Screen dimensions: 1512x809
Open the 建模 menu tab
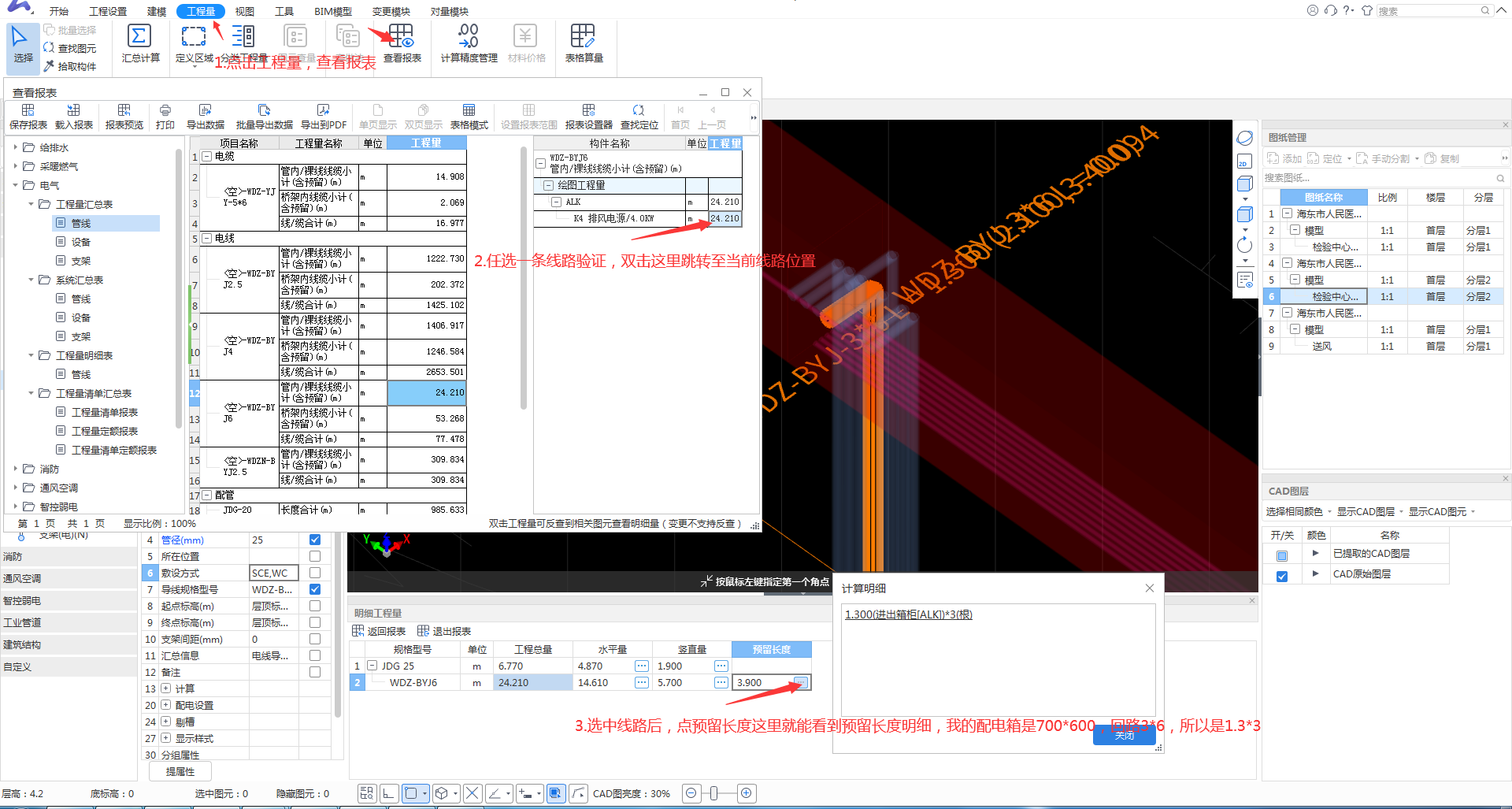click(x=157, y=11)
